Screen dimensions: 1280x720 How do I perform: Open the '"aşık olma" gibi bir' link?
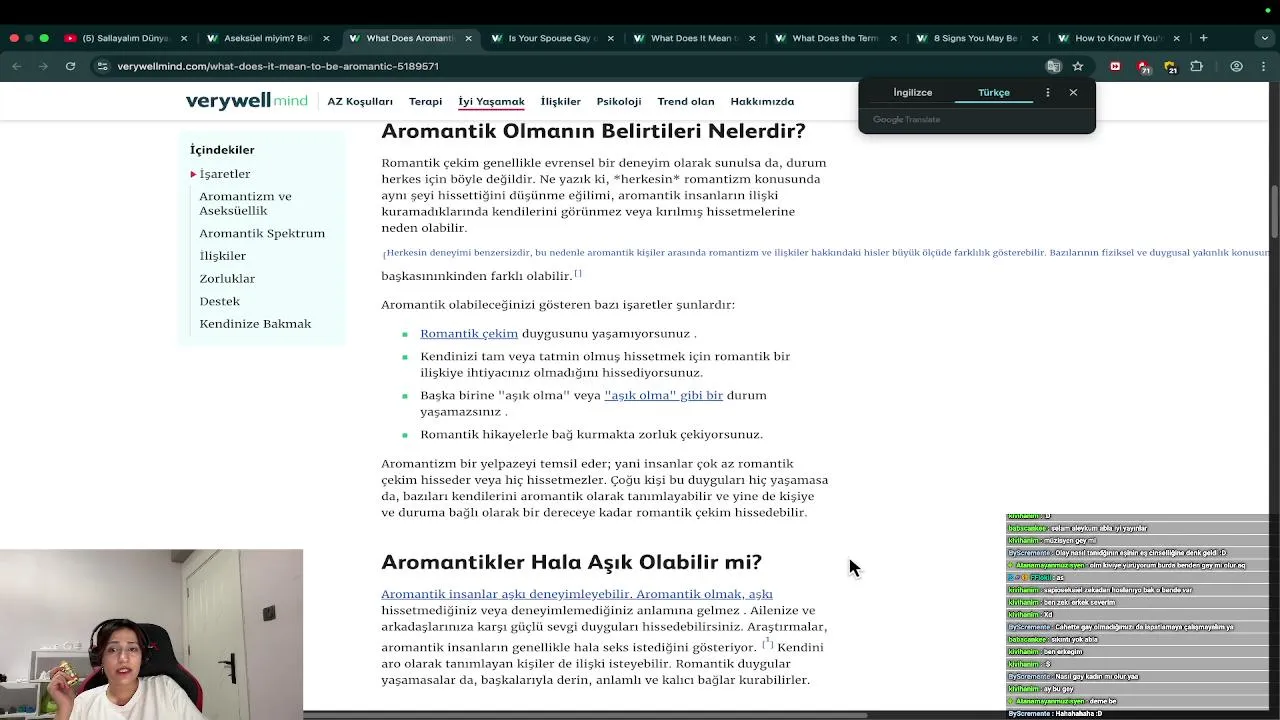663,395
